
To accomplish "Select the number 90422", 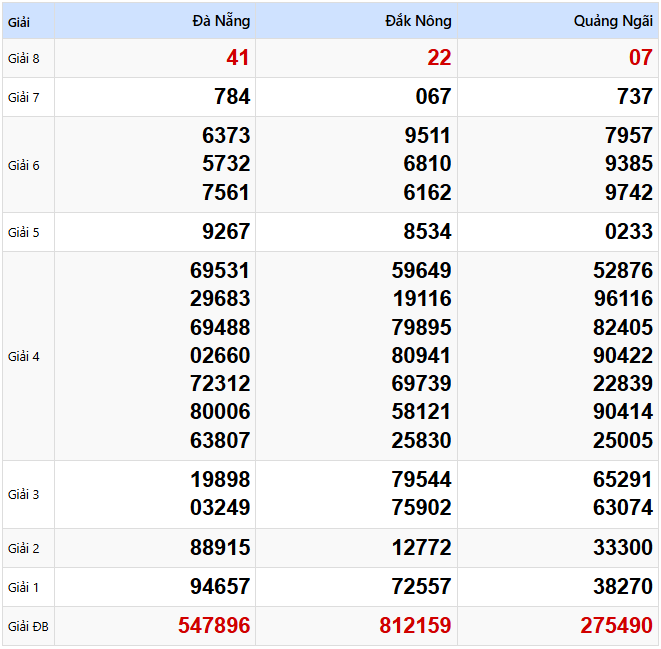I will click(623, 356).
